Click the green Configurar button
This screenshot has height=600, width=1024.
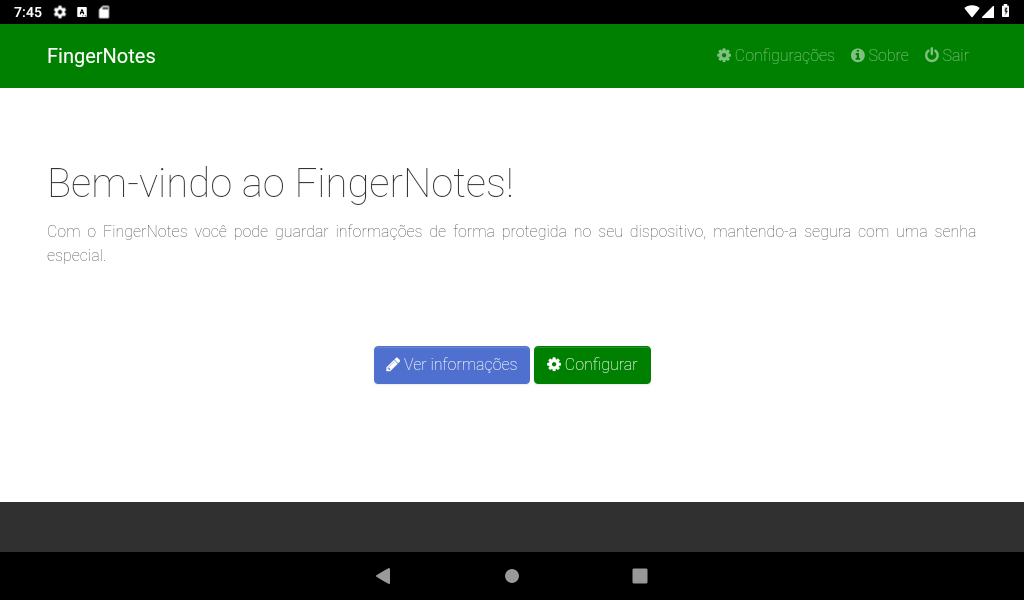tap(592, 365)
